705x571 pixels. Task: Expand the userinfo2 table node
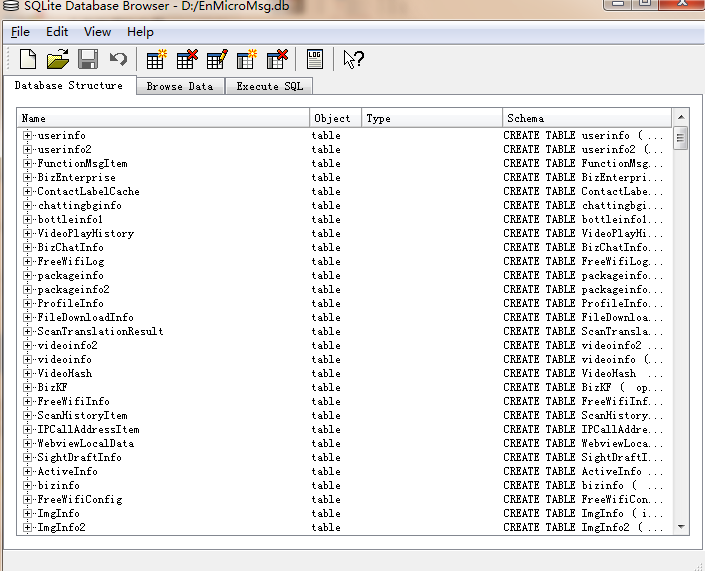pyautogui.click(x=27, y=149)
